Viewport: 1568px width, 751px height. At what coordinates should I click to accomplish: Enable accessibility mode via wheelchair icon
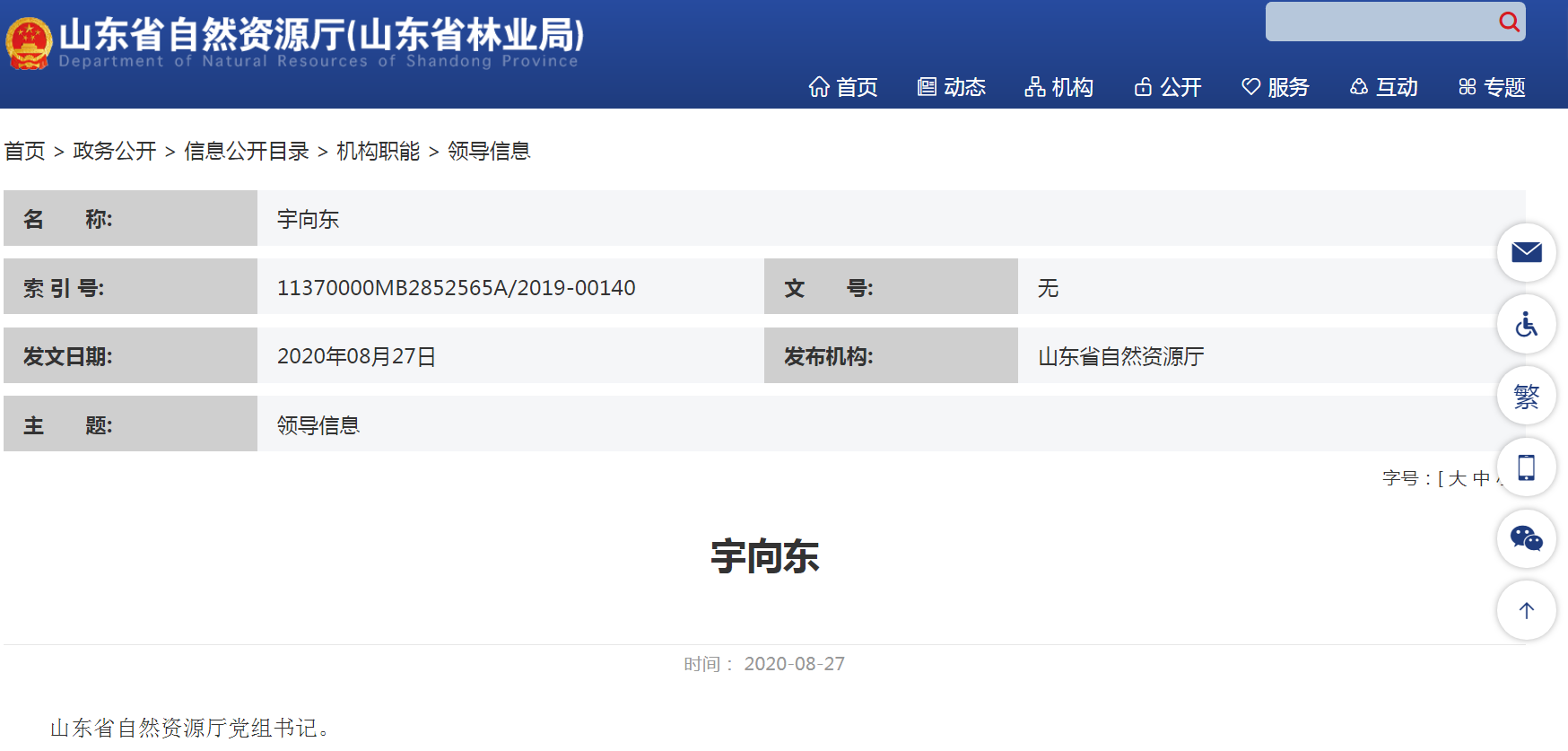(1527, 324)
